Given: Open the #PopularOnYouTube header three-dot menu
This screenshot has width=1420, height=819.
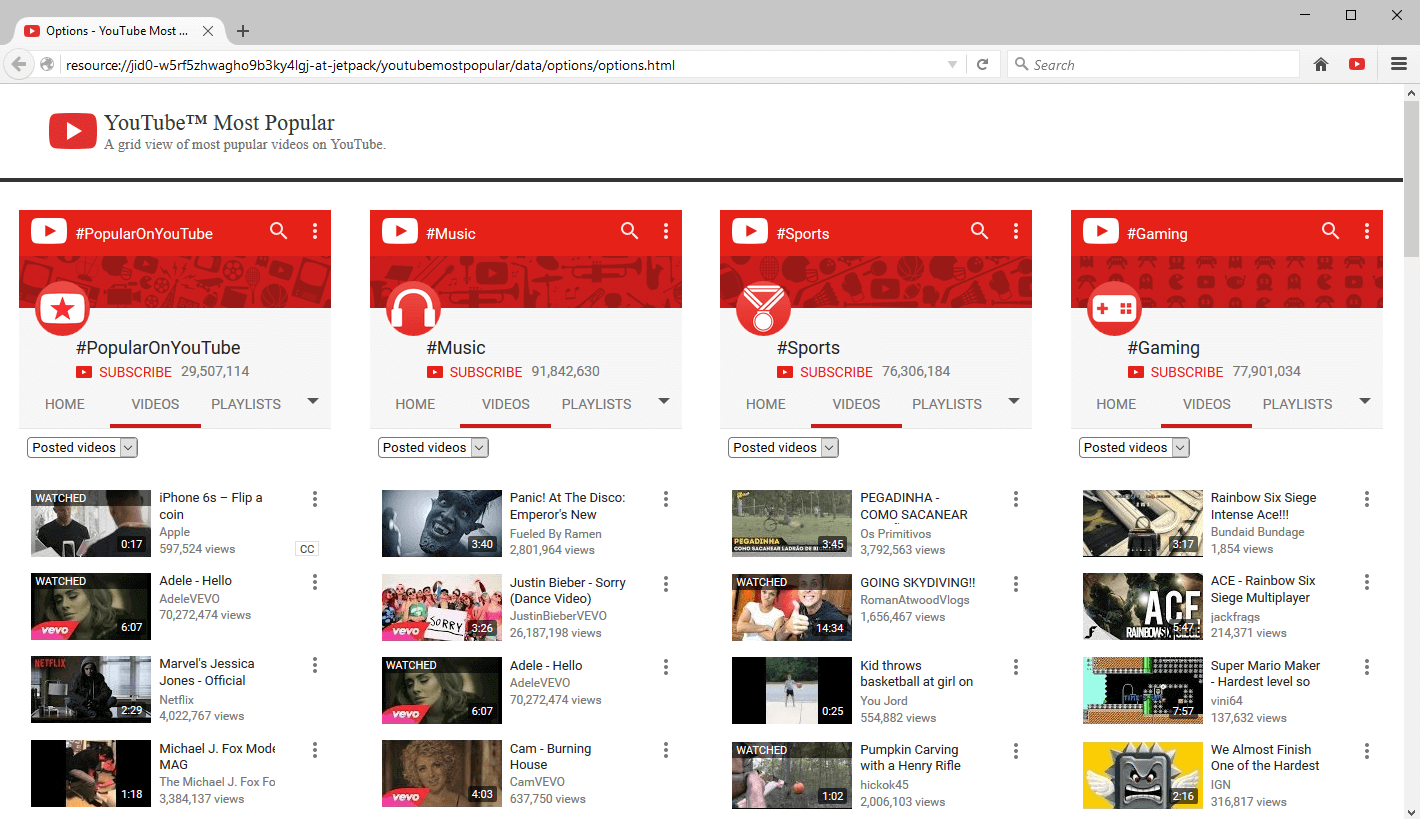Looking at the screenshot, I should coord(315,231).
